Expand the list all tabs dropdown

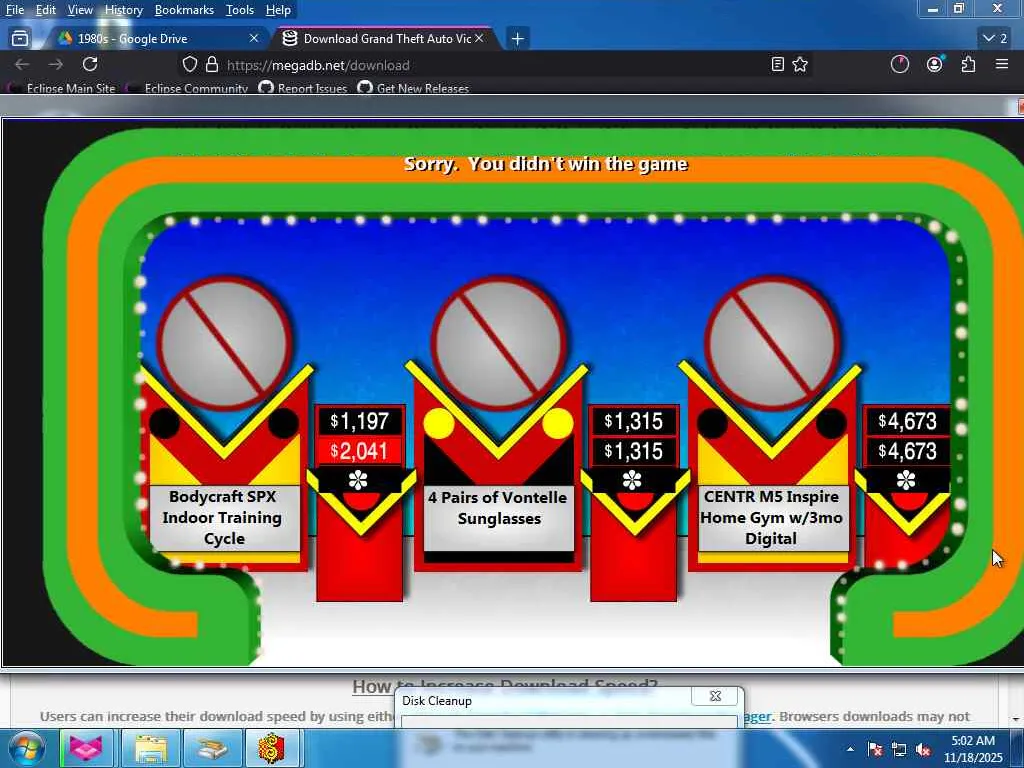click(x=995, y=39)
